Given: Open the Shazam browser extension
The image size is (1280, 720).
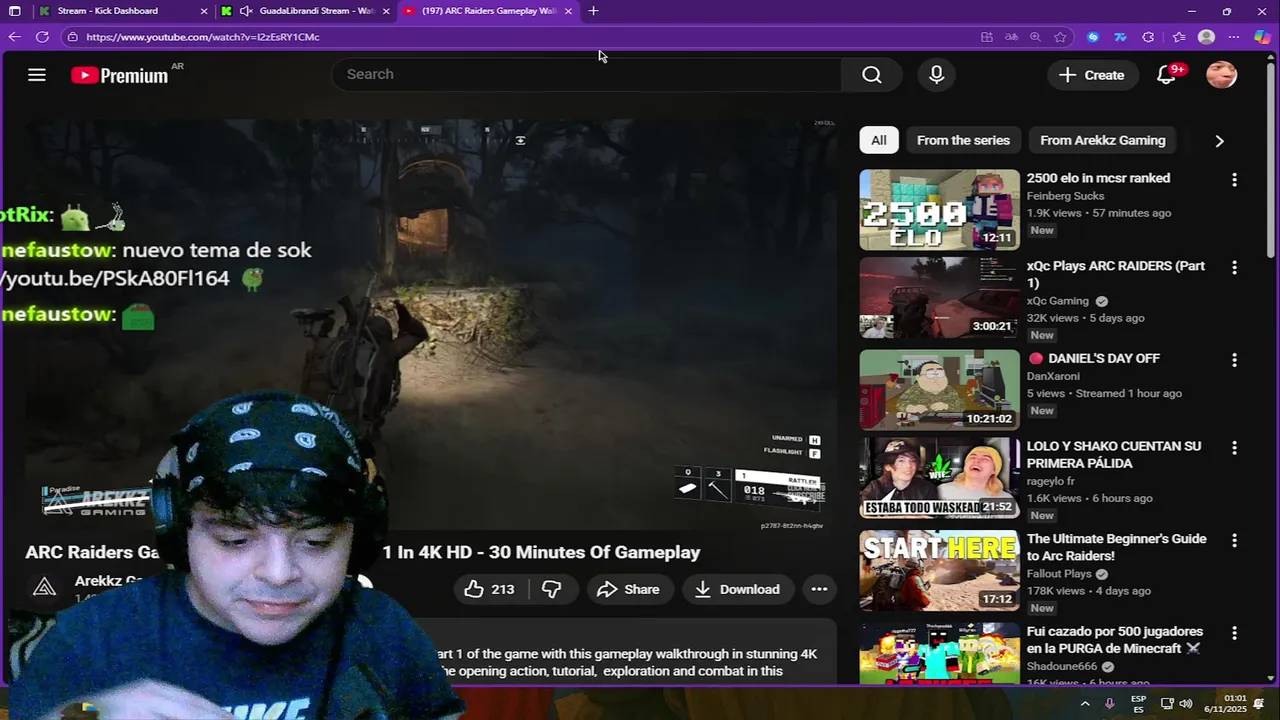Looking at the screenshot, I should 1092,37.
